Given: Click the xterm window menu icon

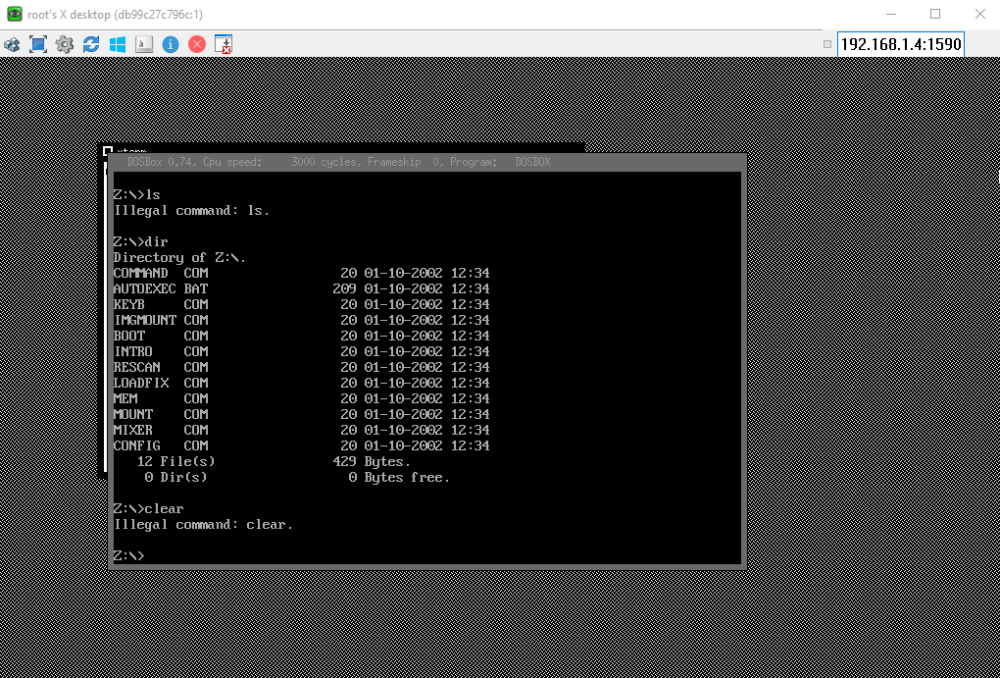Looking at the screenshot, I should pyautogui.click(x=108, y=150).
